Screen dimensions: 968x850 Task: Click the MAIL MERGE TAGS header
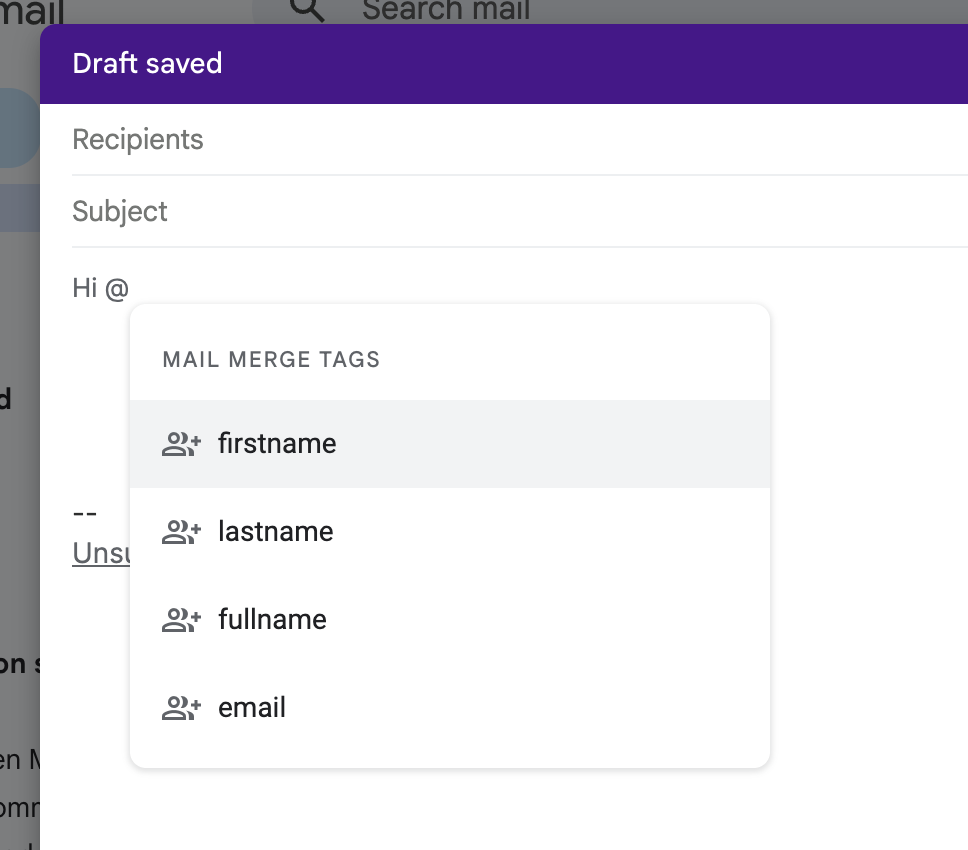[x=270, y=359]
